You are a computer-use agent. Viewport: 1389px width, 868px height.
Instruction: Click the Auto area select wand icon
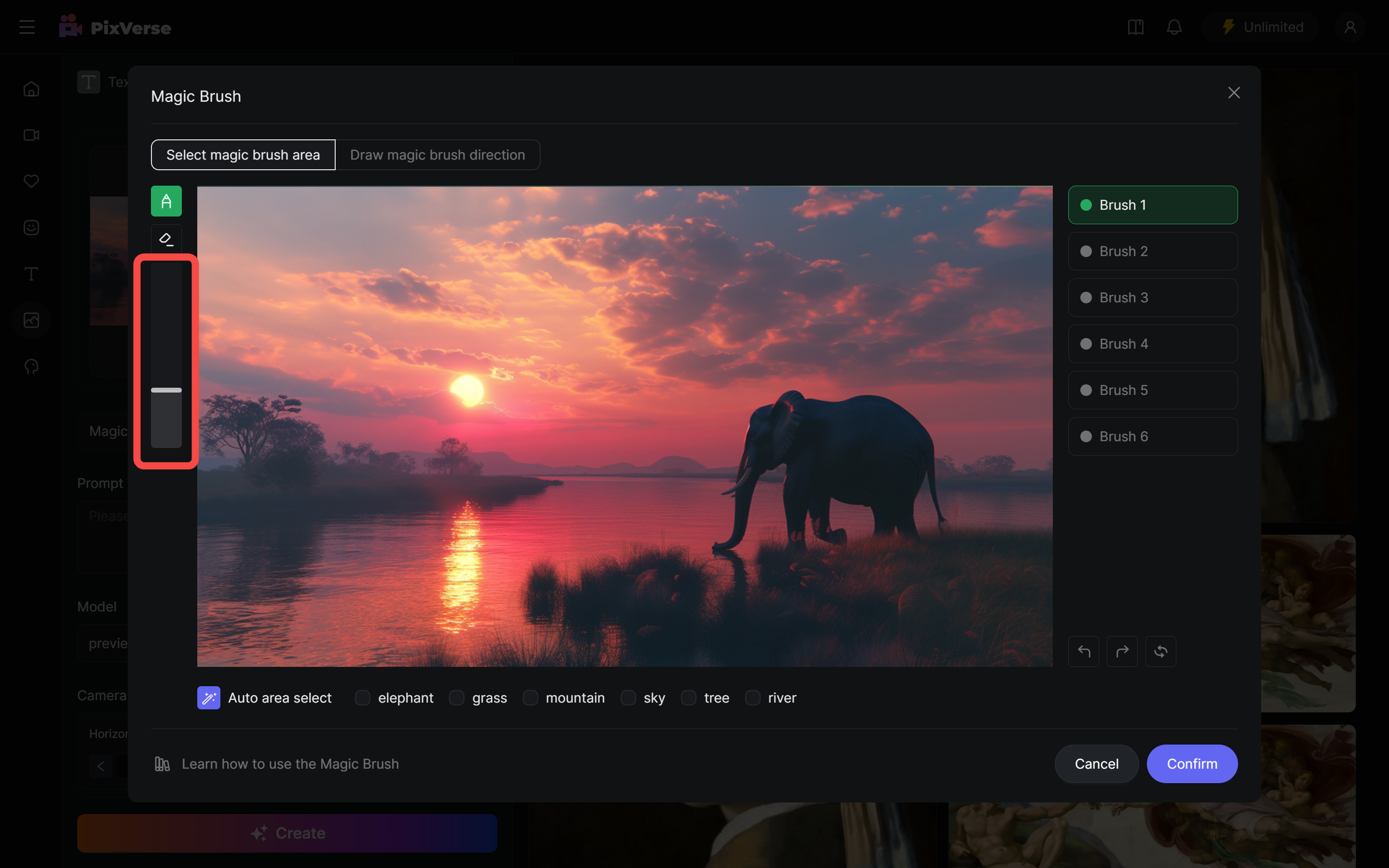point(208,697)
